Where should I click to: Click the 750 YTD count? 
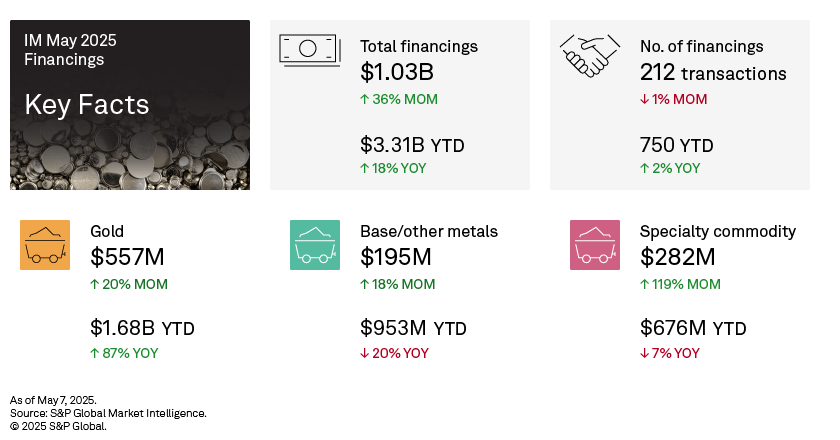676,145
